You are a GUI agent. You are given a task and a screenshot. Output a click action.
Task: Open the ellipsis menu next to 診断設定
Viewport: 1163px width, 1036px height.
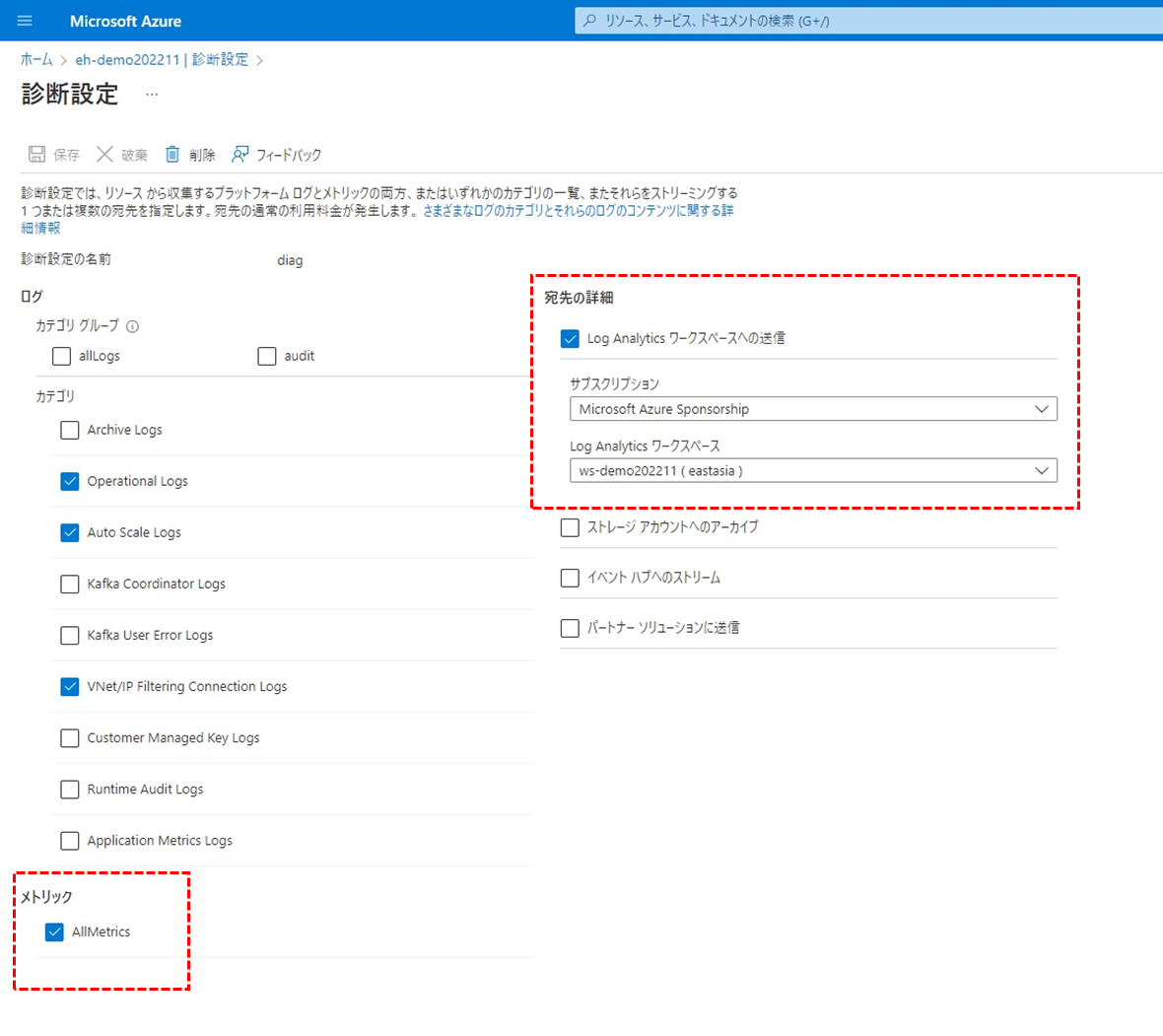pos(152,95)
